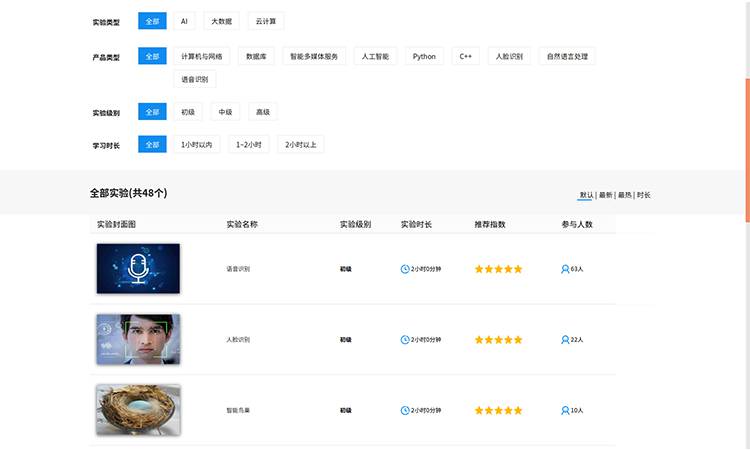Open the 智能鸟巢 experiment name
The height and width of the screenshot is (450, 750).
(238, 411)
